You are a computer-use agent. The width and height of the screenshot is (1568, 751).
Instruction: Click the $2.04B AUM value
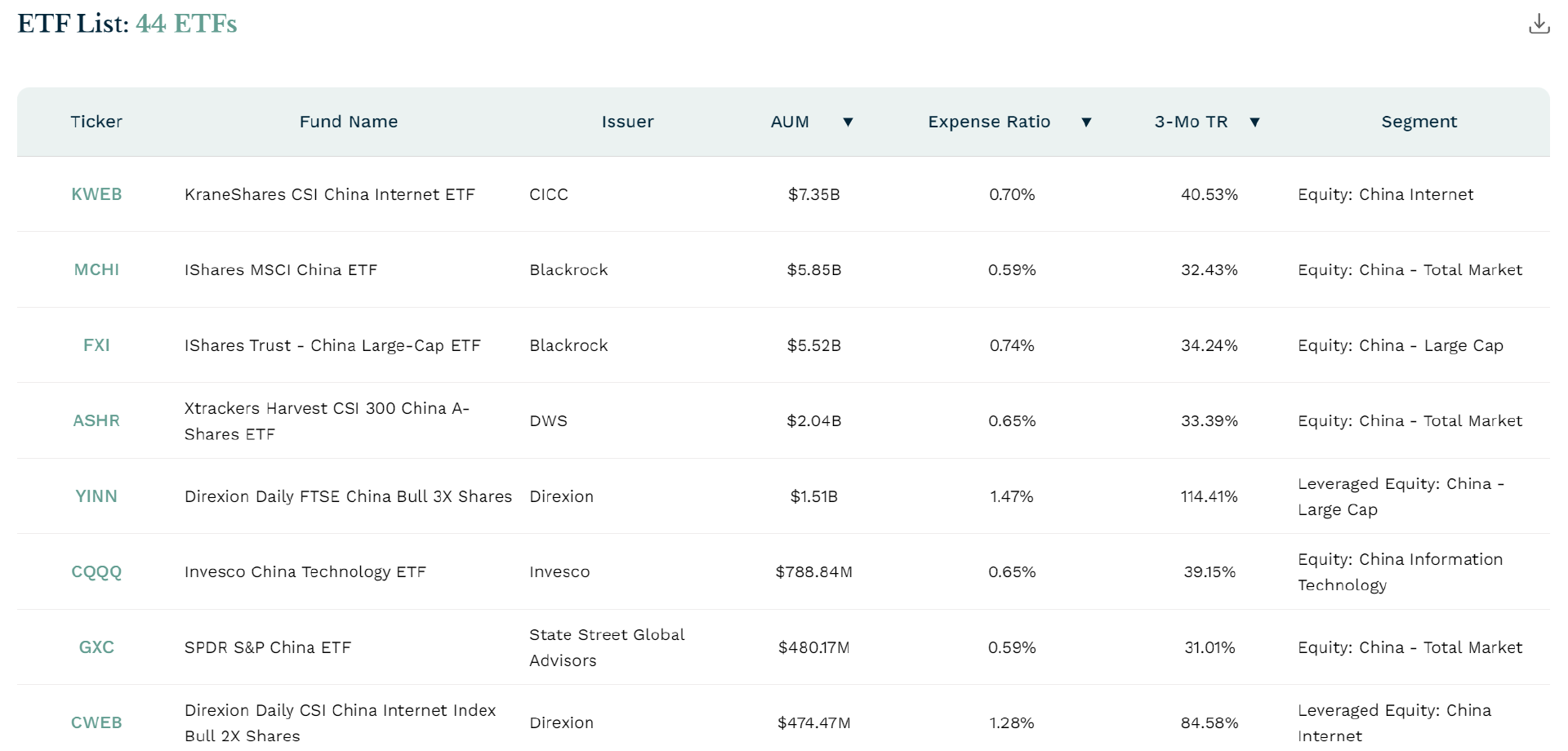tap(813, 420)
